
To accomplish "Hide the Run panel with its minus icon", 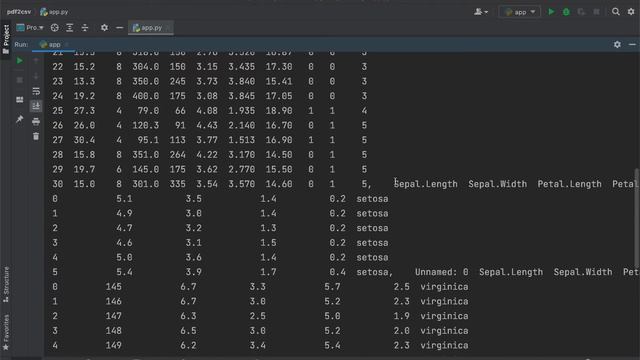I will tap(632, 44).
